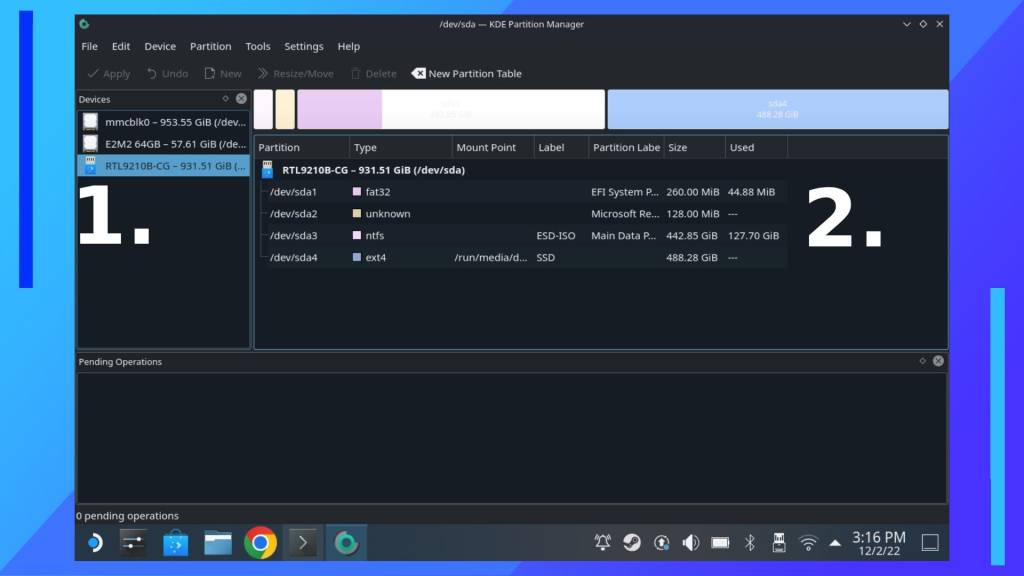Open Dolphin file manager from taskbar

218,543
